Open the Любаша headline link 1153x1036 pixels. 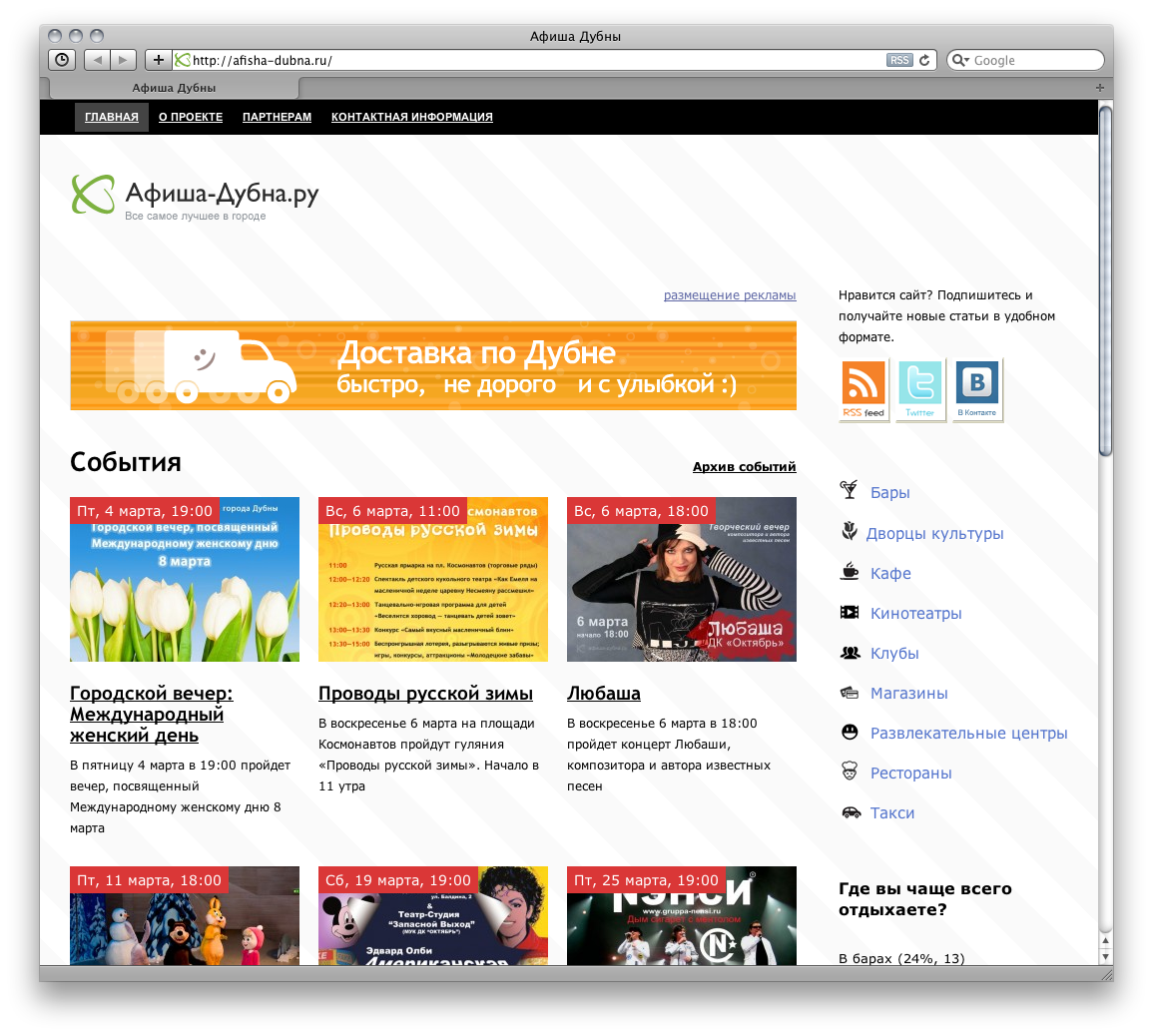(x=604, y=694)
